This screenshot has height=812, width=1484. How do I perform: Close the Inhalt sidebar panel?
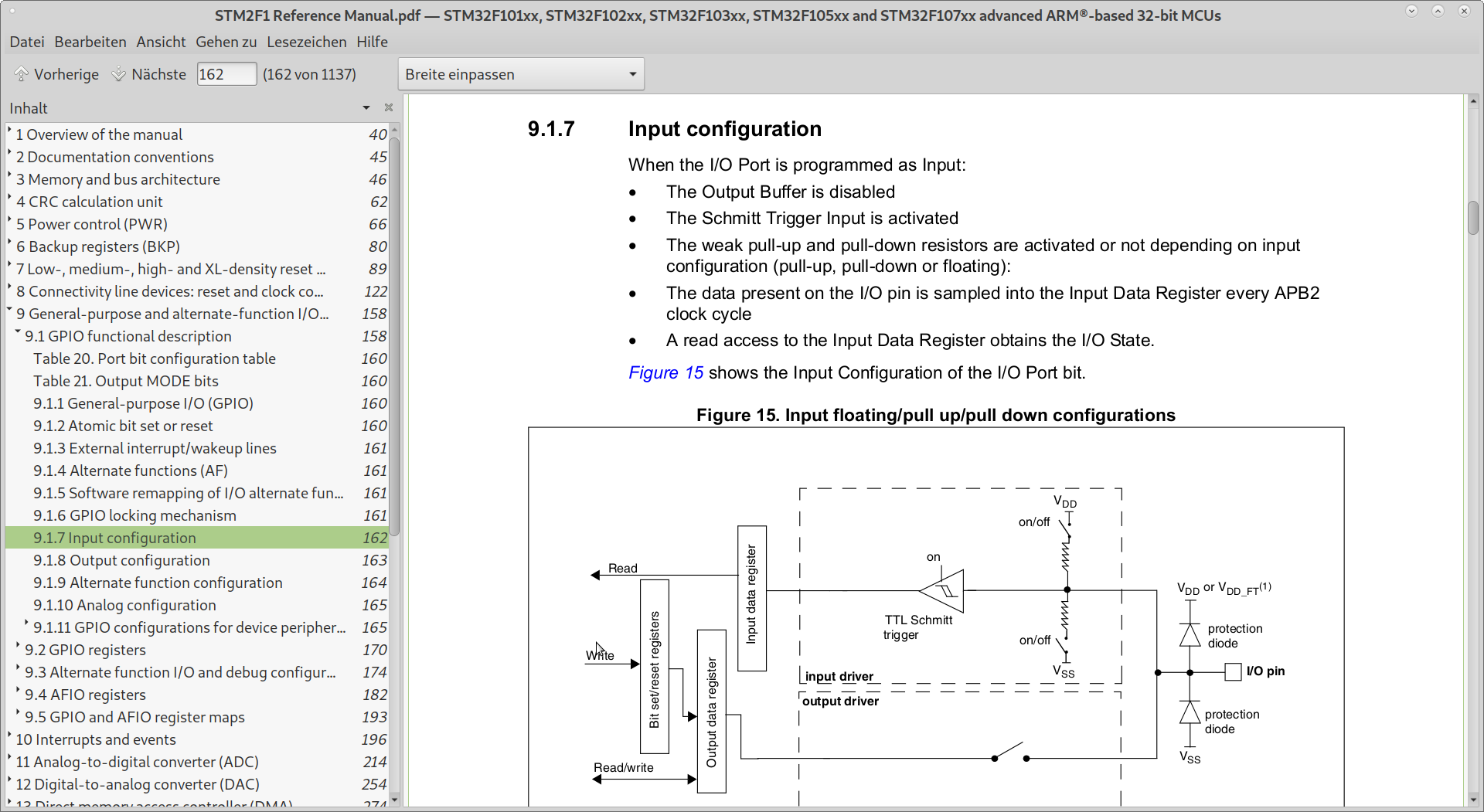click(x=389, y=107)
